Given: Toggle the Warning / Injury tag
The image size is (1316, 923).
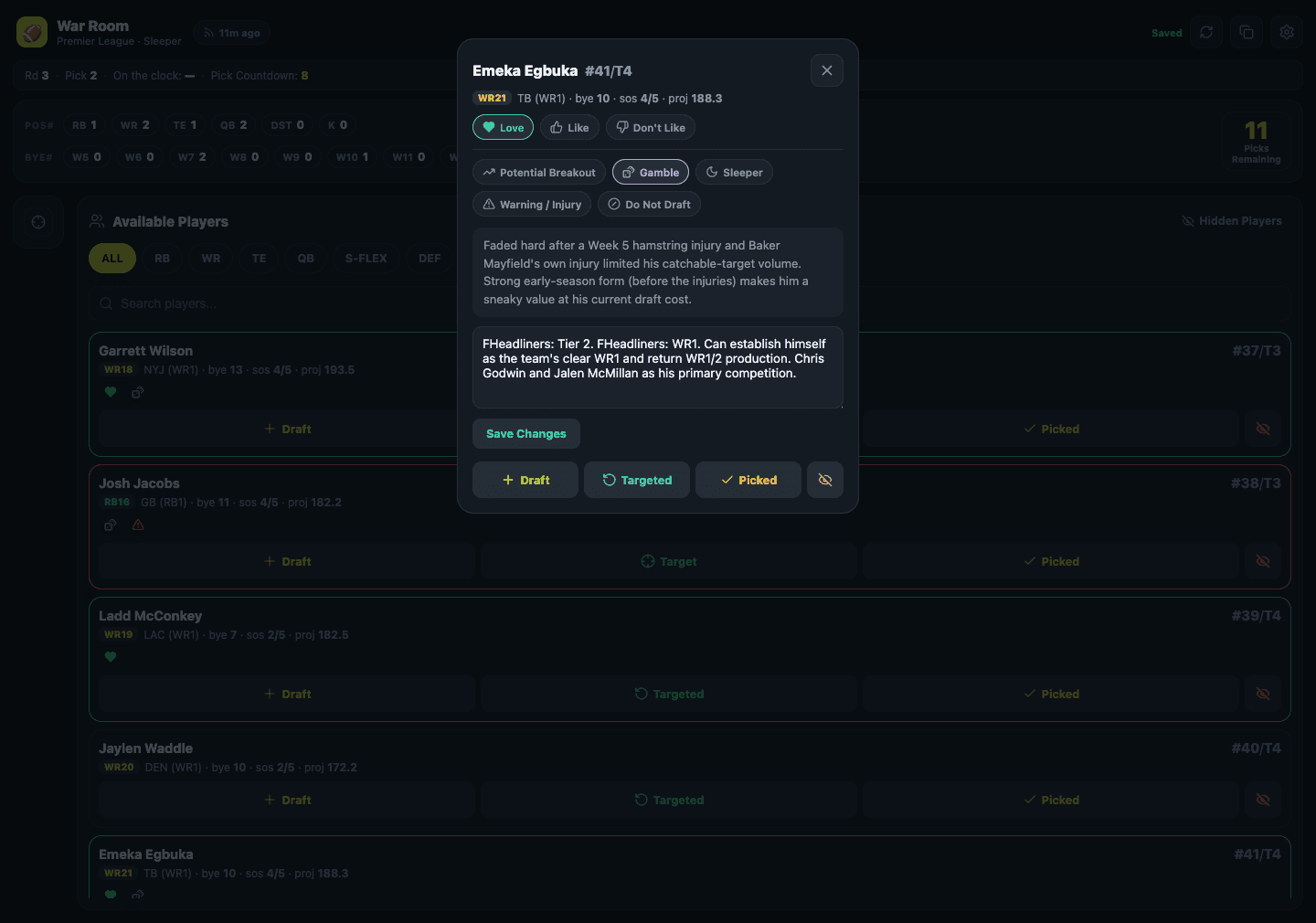Looking at the screenshot, I should (x=532, y=205).
